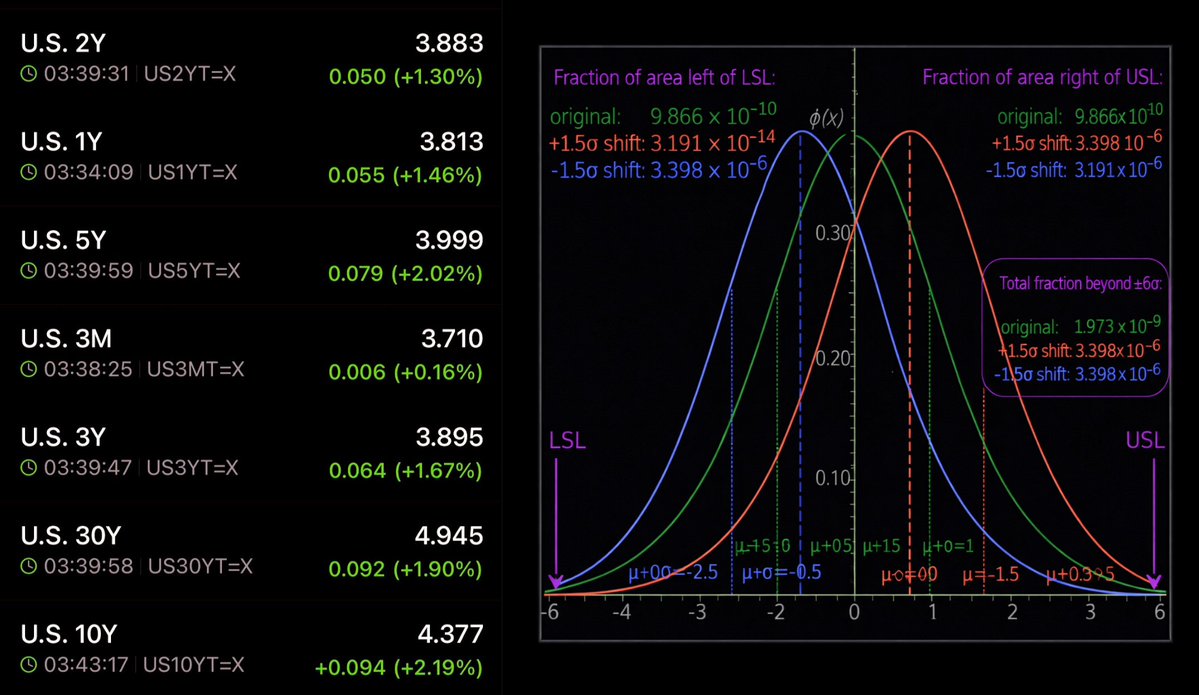Click the 0.20 y-axis label

pos(833,359)
